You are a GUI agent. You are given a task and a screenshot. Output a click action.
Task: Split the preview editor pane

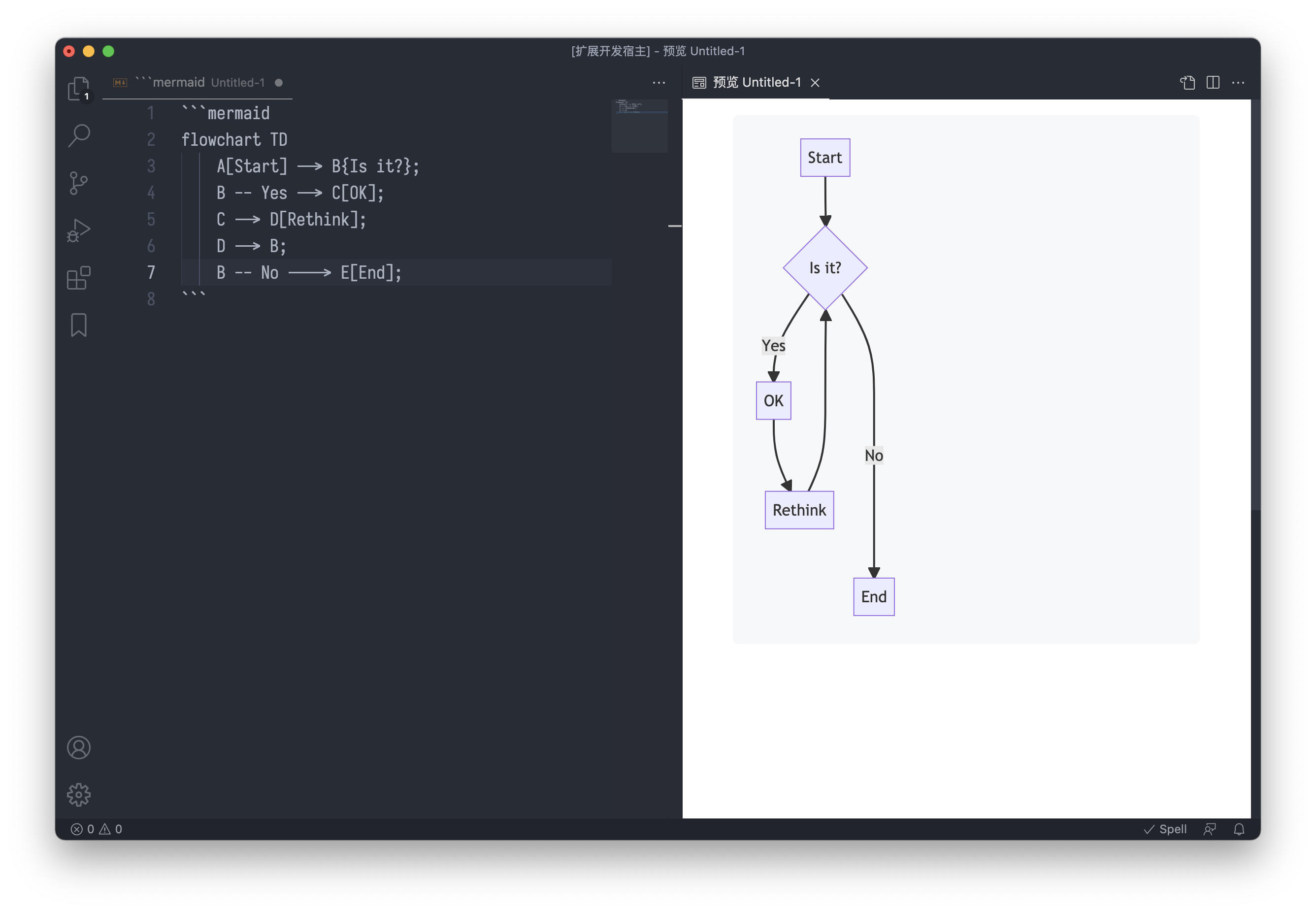pyautogui.click(x=1213, y=82)
